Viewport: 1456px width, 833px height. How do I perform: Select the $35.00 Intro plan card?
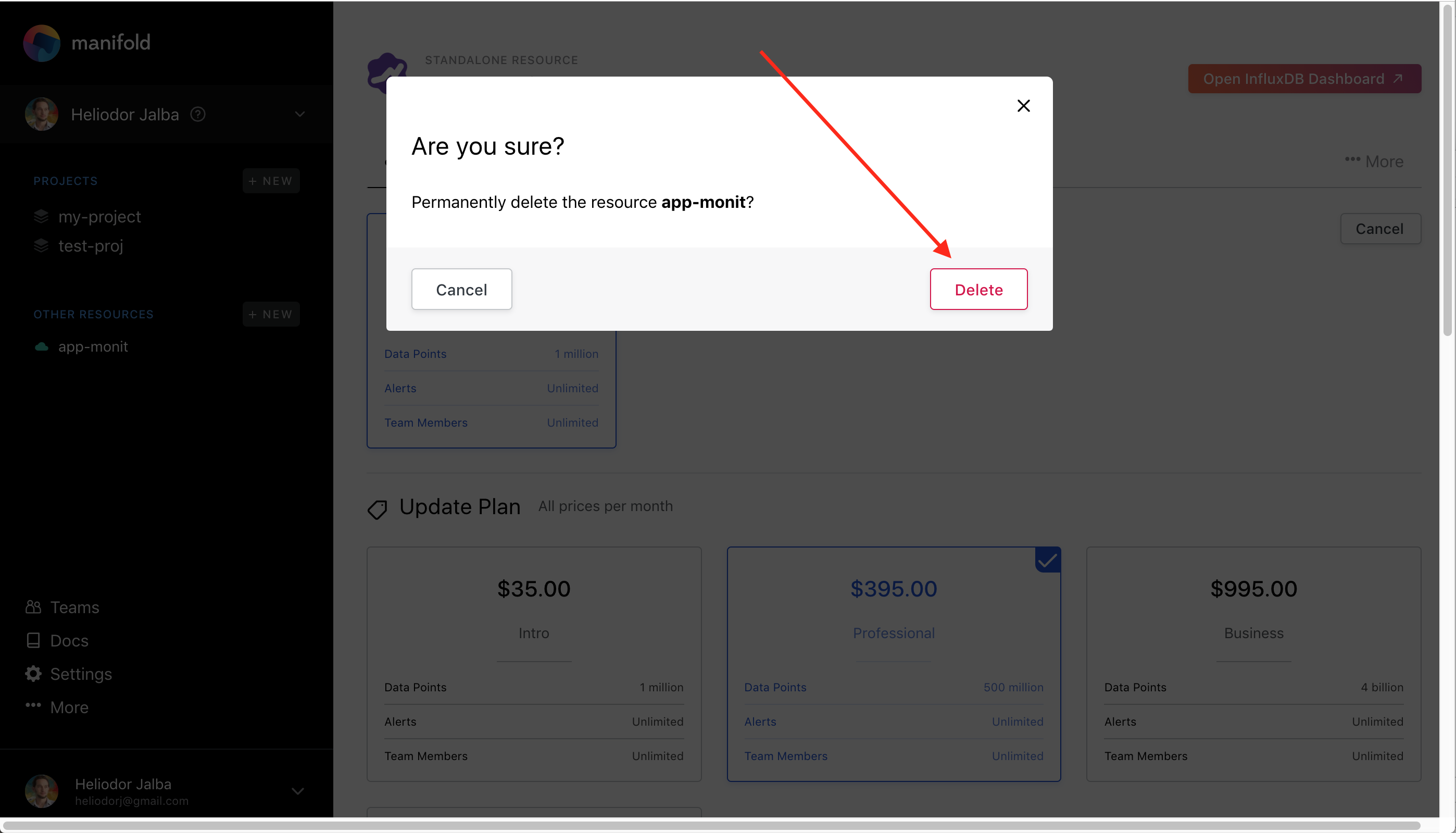[534, 664]
